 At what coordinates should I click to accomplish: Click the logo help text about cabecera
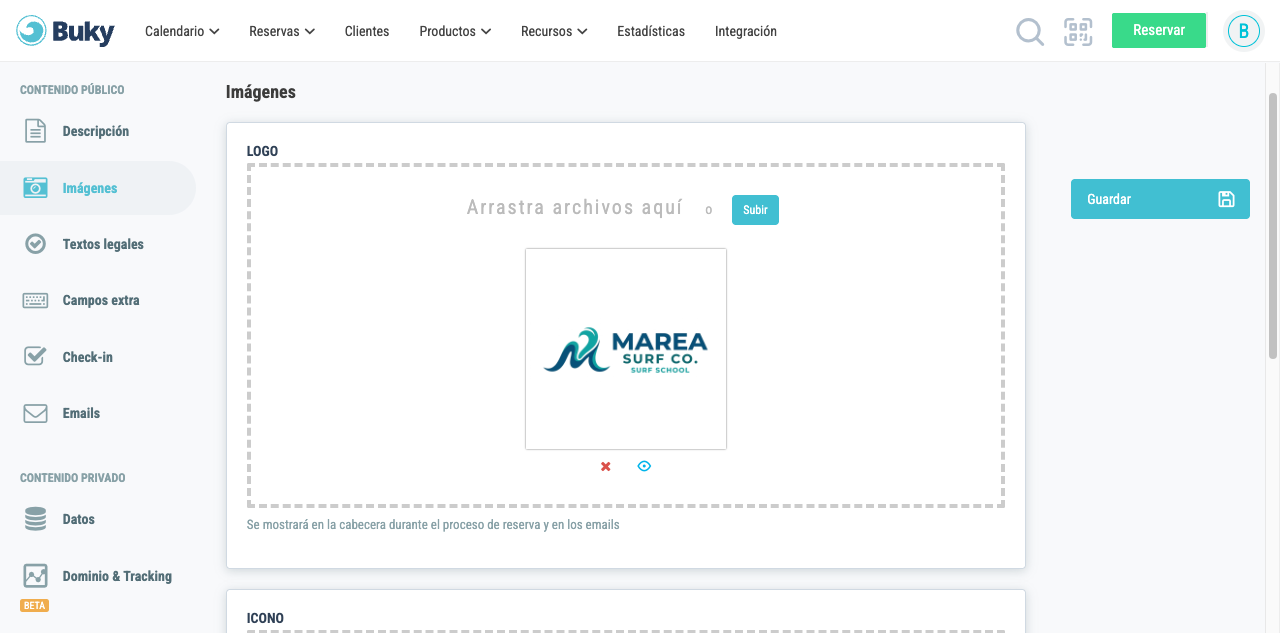[433, 525]
